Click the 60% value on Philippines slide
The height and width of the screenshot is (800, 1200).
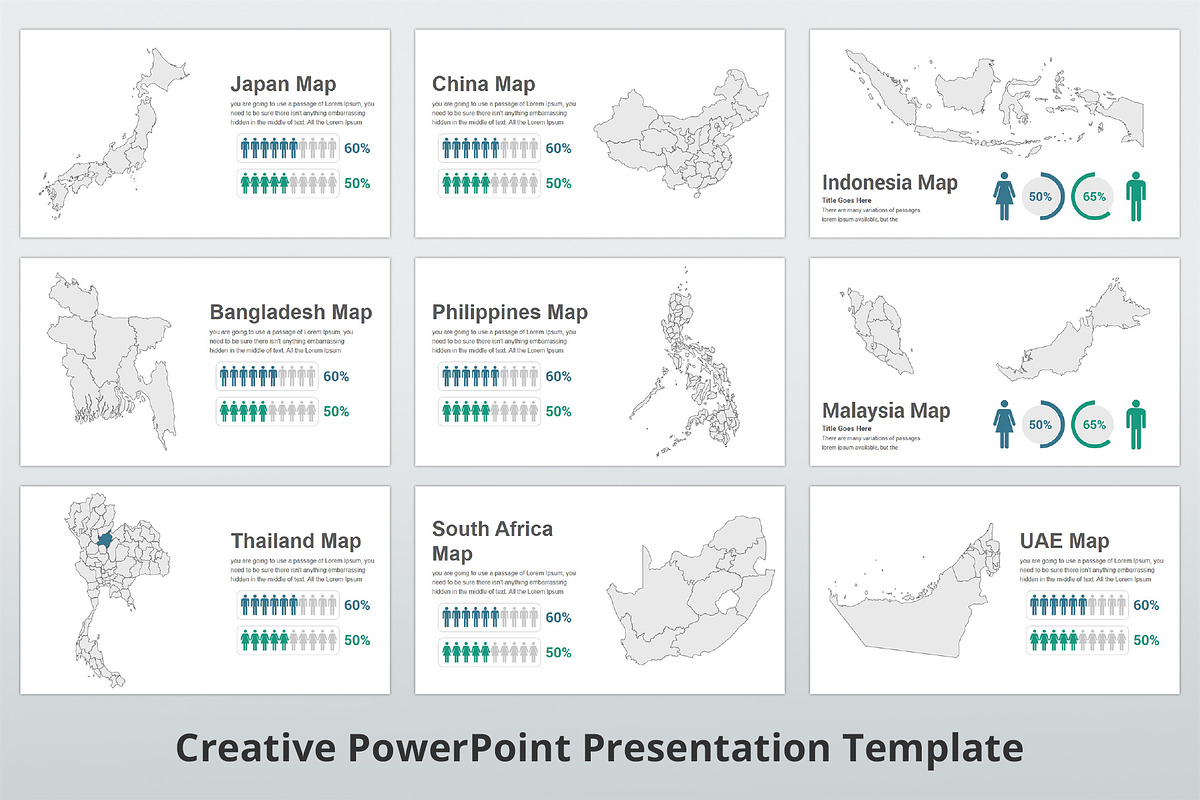coord(559,377)
